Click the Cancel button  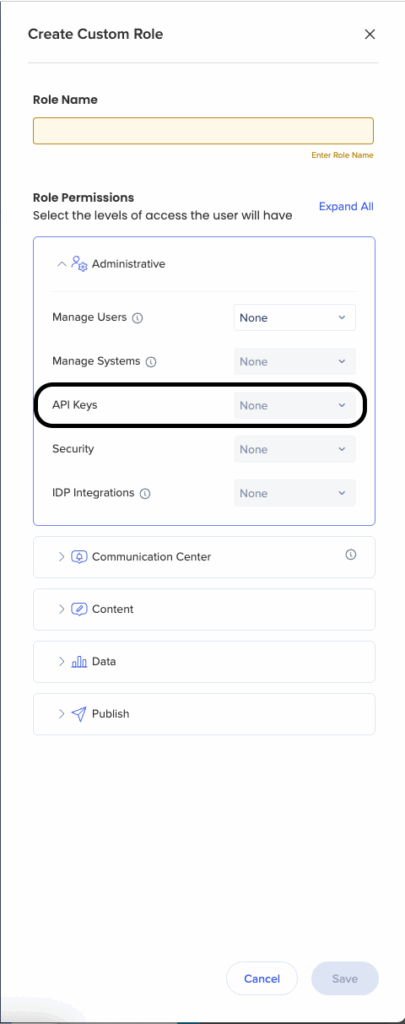tap(262, 978)
